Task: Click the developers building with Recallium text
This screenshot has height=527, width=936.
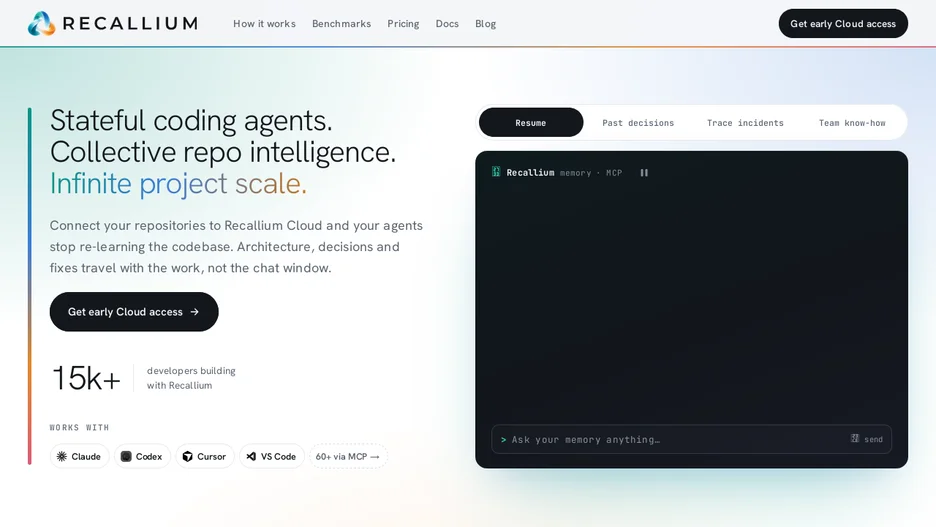Action: (x=191, y=378)
